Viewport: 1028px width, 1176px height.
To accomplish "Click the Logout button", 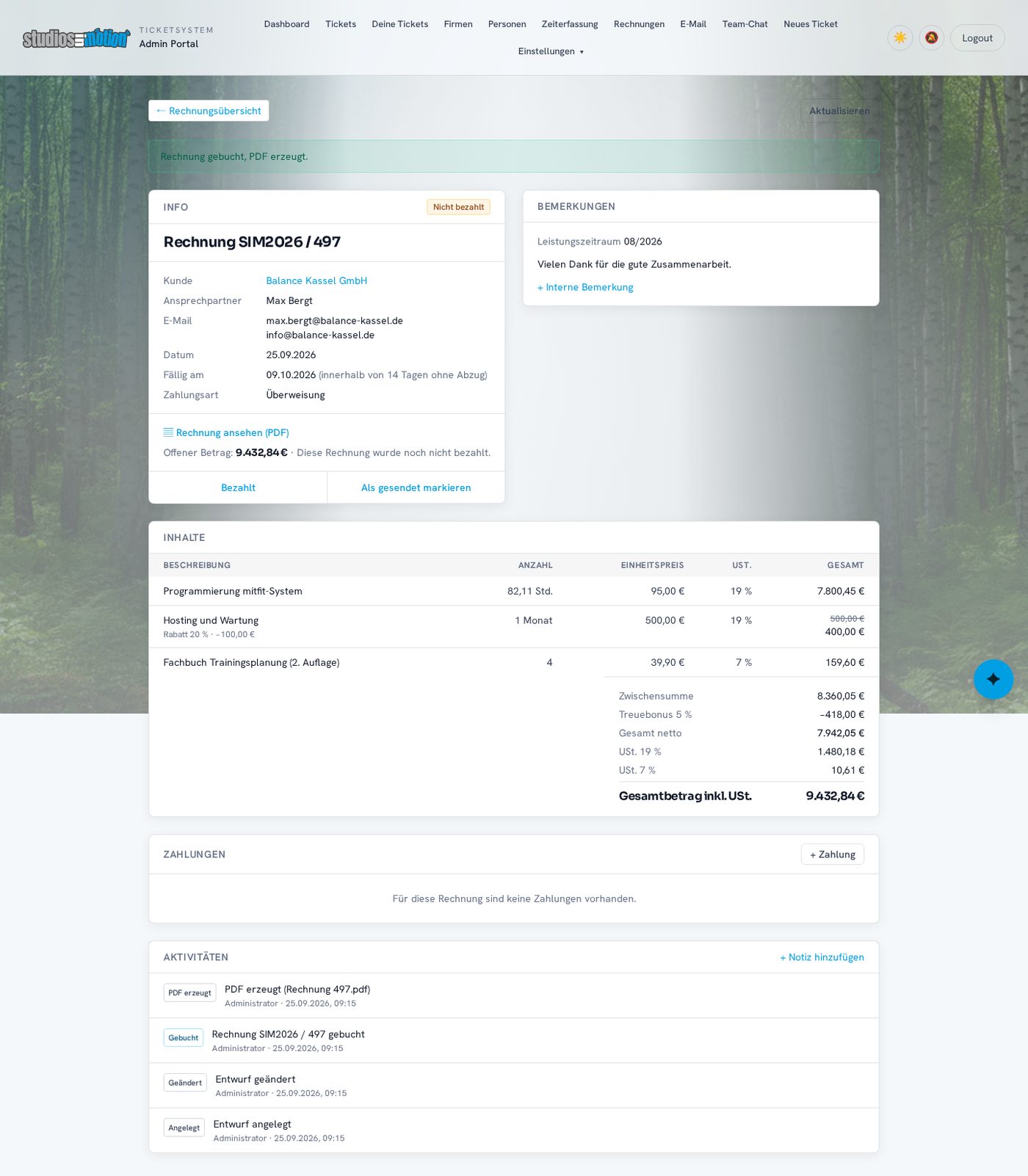I will click(977, 38).
